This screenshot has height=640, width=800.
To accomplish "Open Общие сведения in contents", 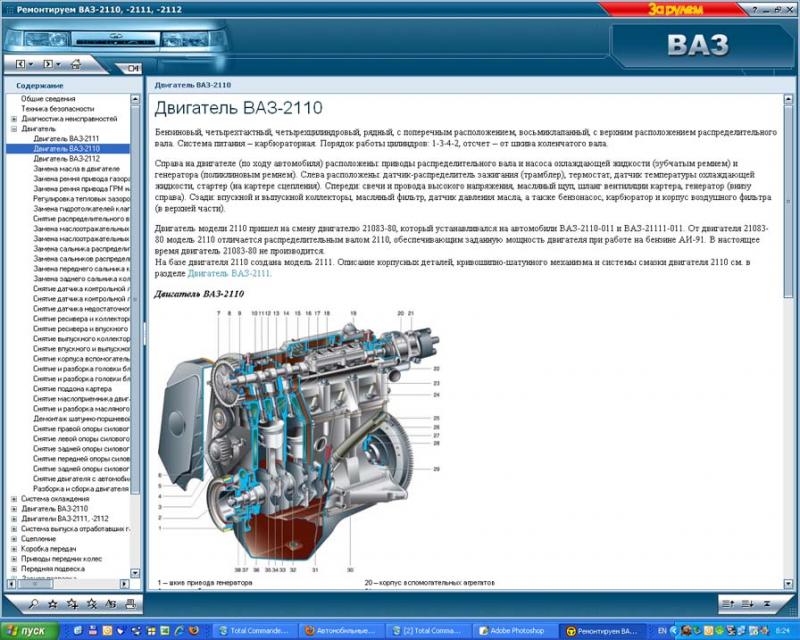I will (48, 99).
